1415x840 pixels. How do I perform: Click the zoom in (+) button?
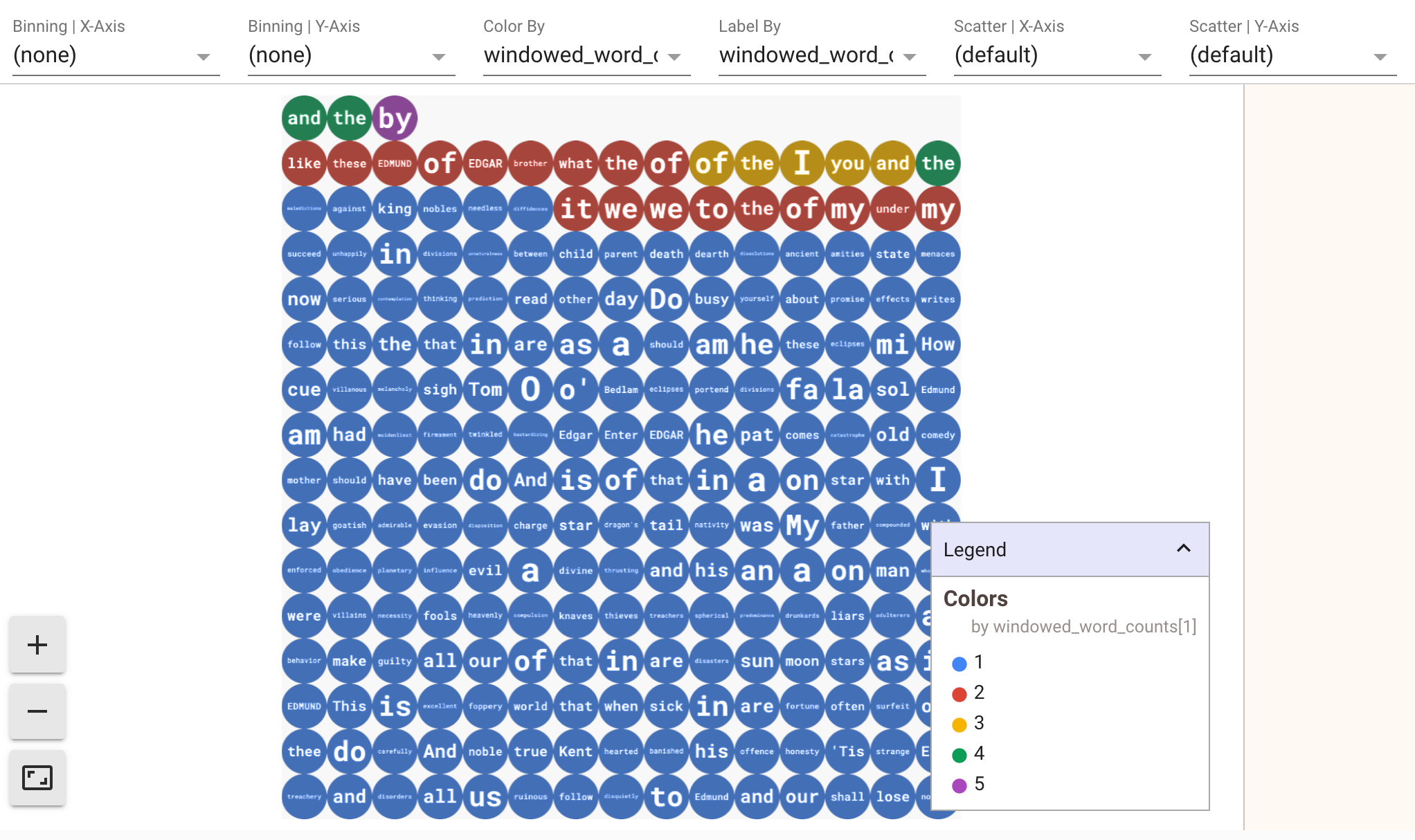[38, 645]
